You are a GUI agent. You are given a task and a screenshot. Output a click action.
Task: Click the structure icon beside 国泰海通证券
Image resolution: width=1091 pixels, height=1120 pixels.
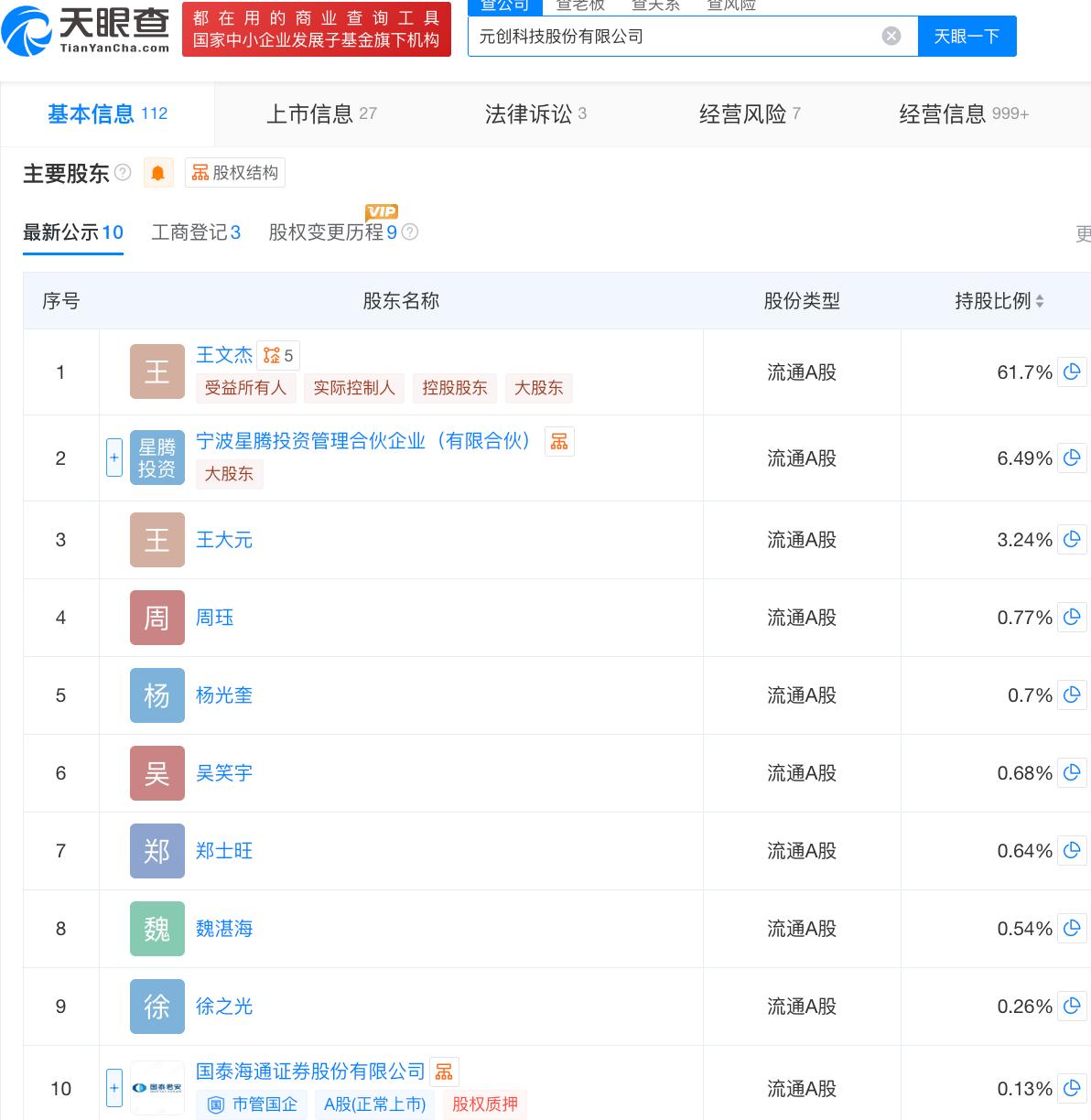pyautogui.click(x=444, y=1072)
